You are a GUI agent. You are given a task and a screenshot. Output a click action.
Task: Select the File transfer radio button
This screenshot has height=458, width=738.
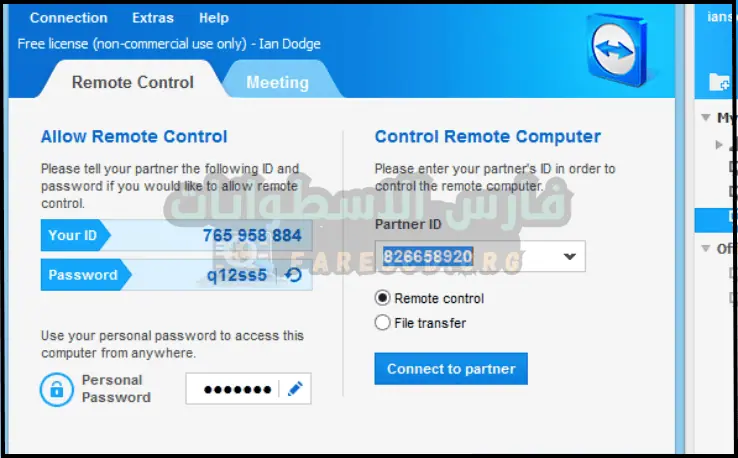pos(382,323)
